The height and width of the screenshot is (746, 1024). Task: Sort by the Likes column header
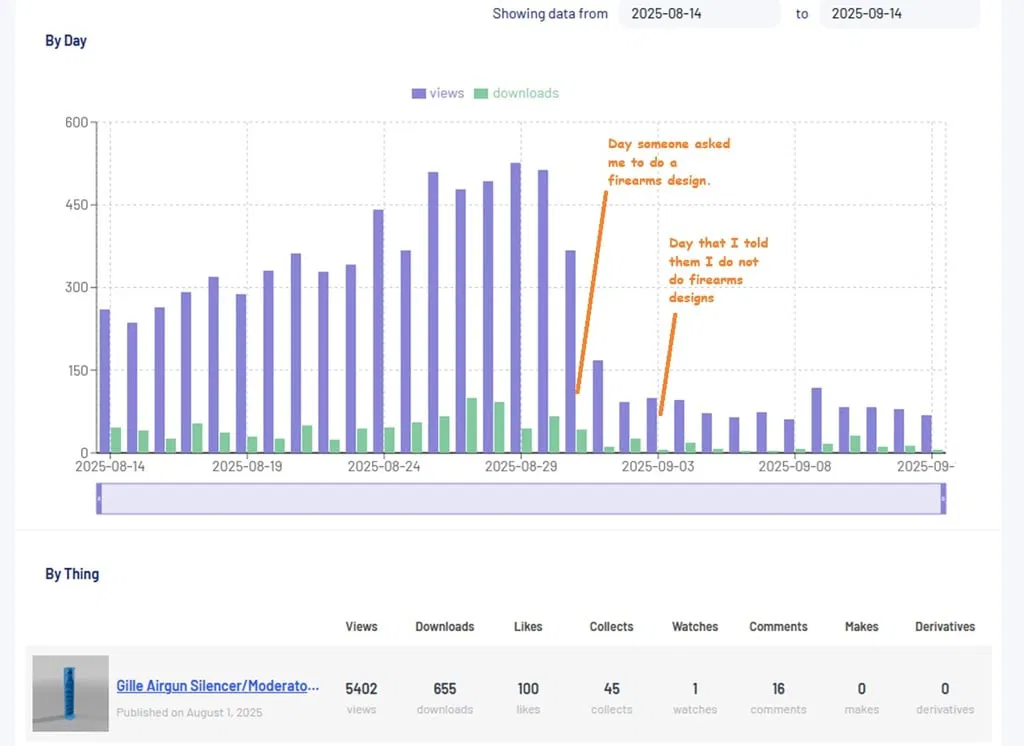click(528, 626)
